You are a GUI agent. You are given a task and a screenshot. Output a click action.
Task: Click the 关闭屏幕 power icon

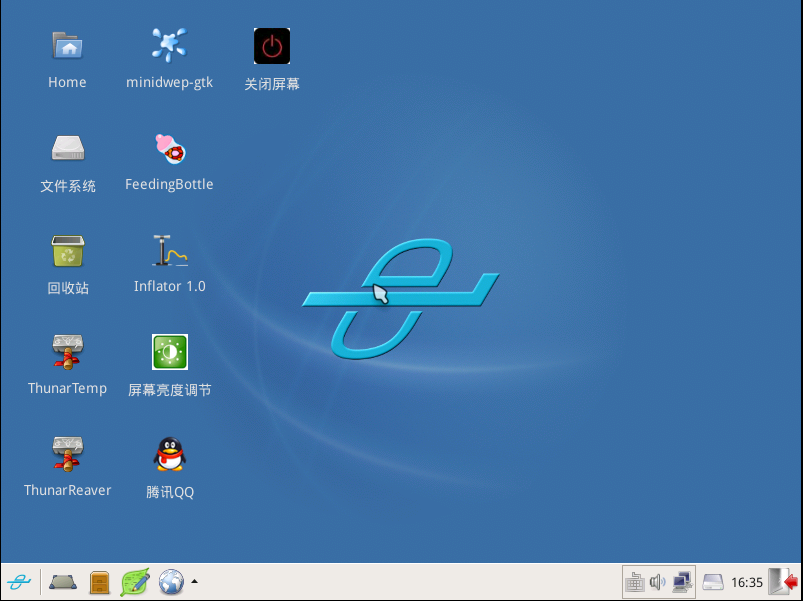pos(272,46)
